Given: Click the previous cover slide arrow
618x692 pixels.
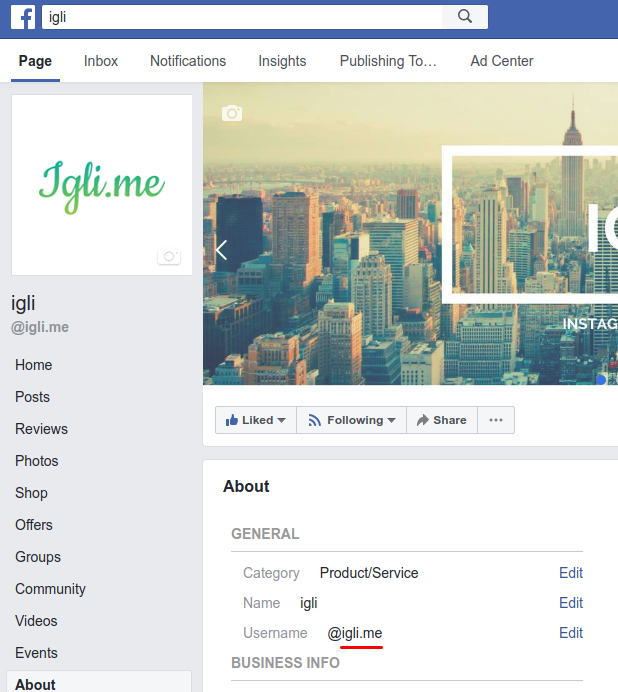Looking at the screenshot, I should pyautogui.click(x=221, y=250).
